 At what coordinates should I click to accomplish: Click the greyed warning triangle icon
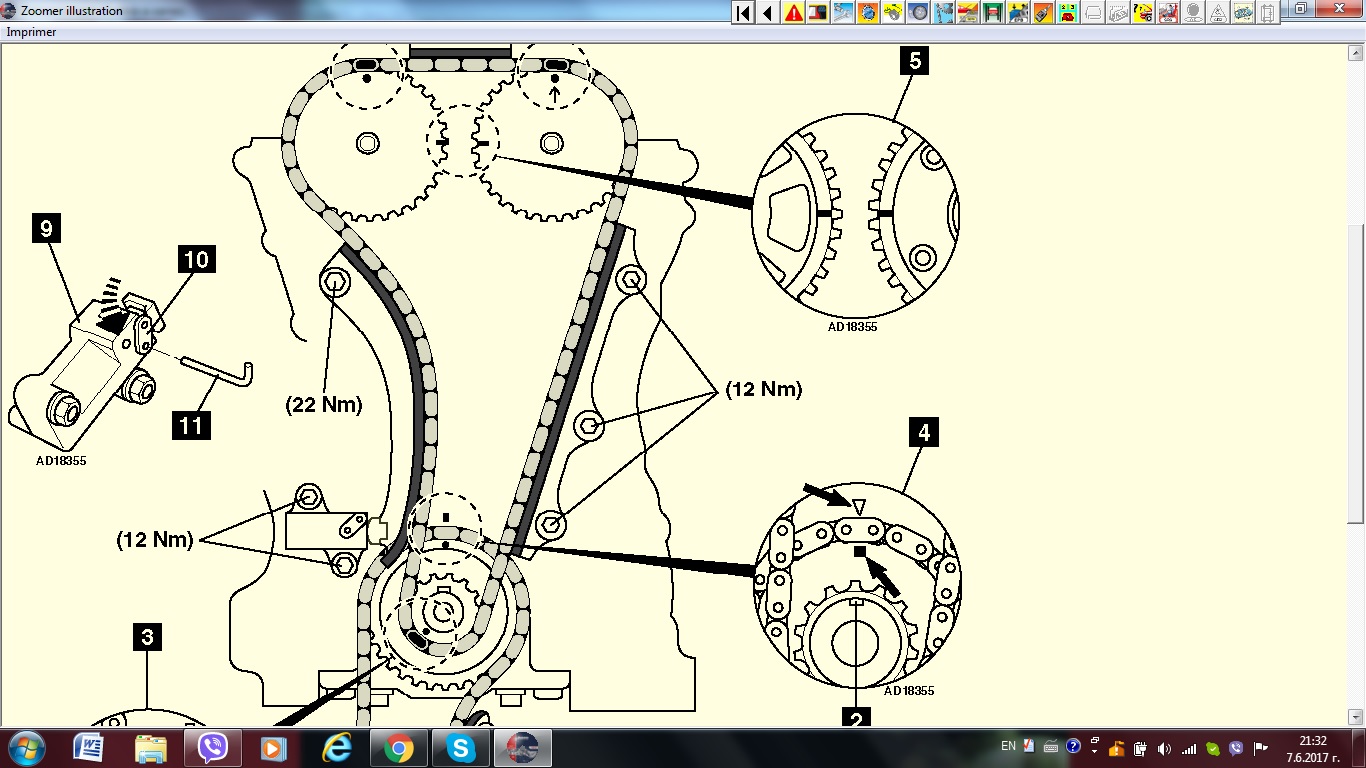[x=1218, y=13]
